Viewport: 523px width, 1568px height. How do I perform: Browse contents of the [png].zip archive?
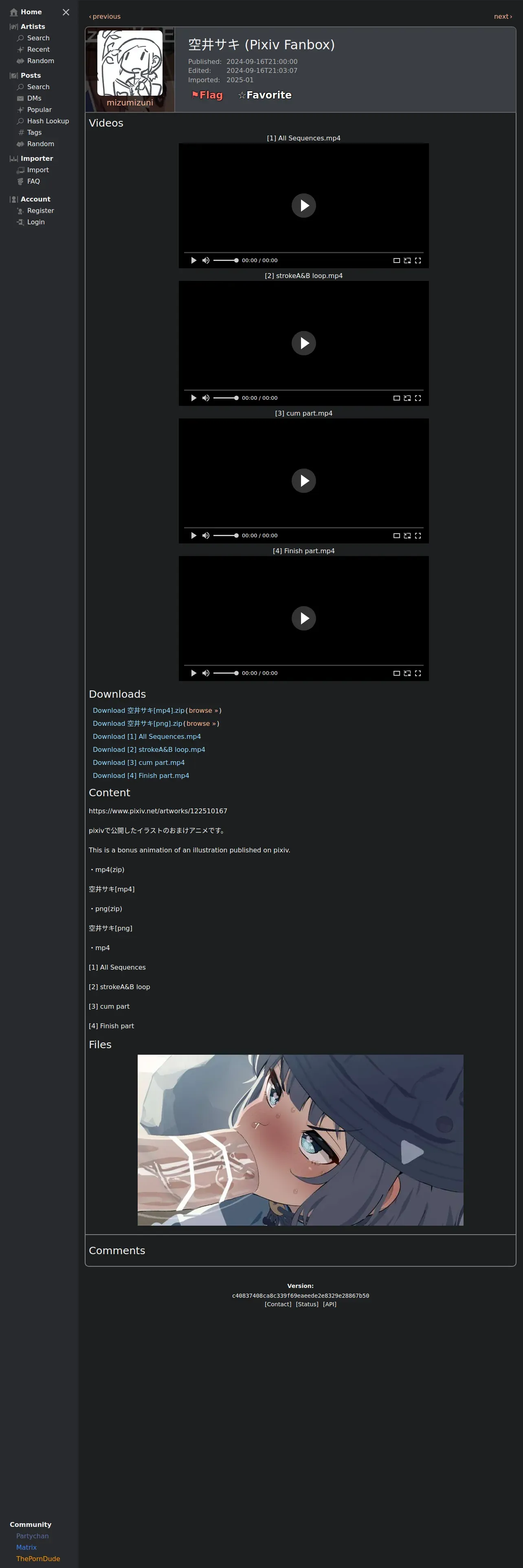tap(201, 724)
